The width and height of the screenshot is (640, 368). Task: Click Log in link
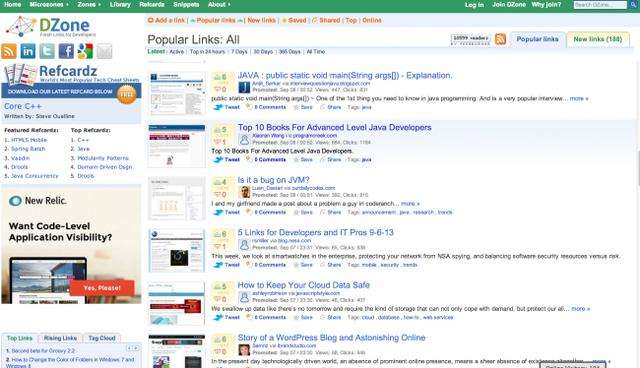474,5
